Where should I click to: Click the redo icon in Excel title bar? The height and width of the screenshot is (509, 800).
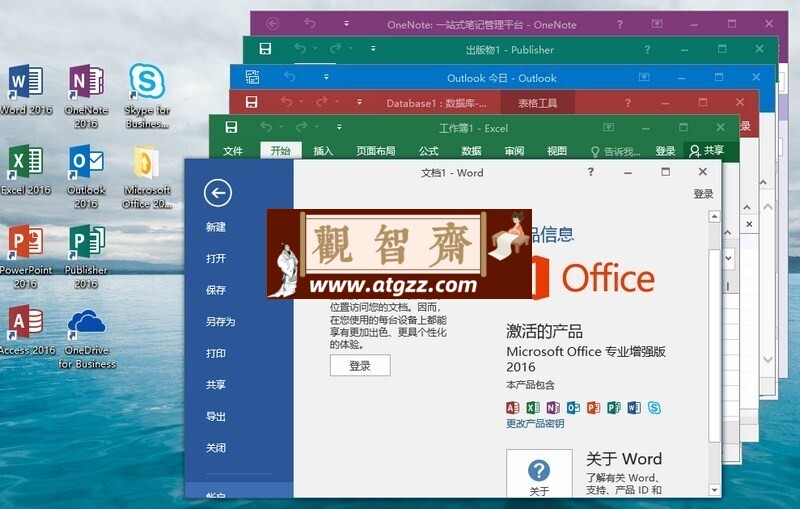click(302, 126)
